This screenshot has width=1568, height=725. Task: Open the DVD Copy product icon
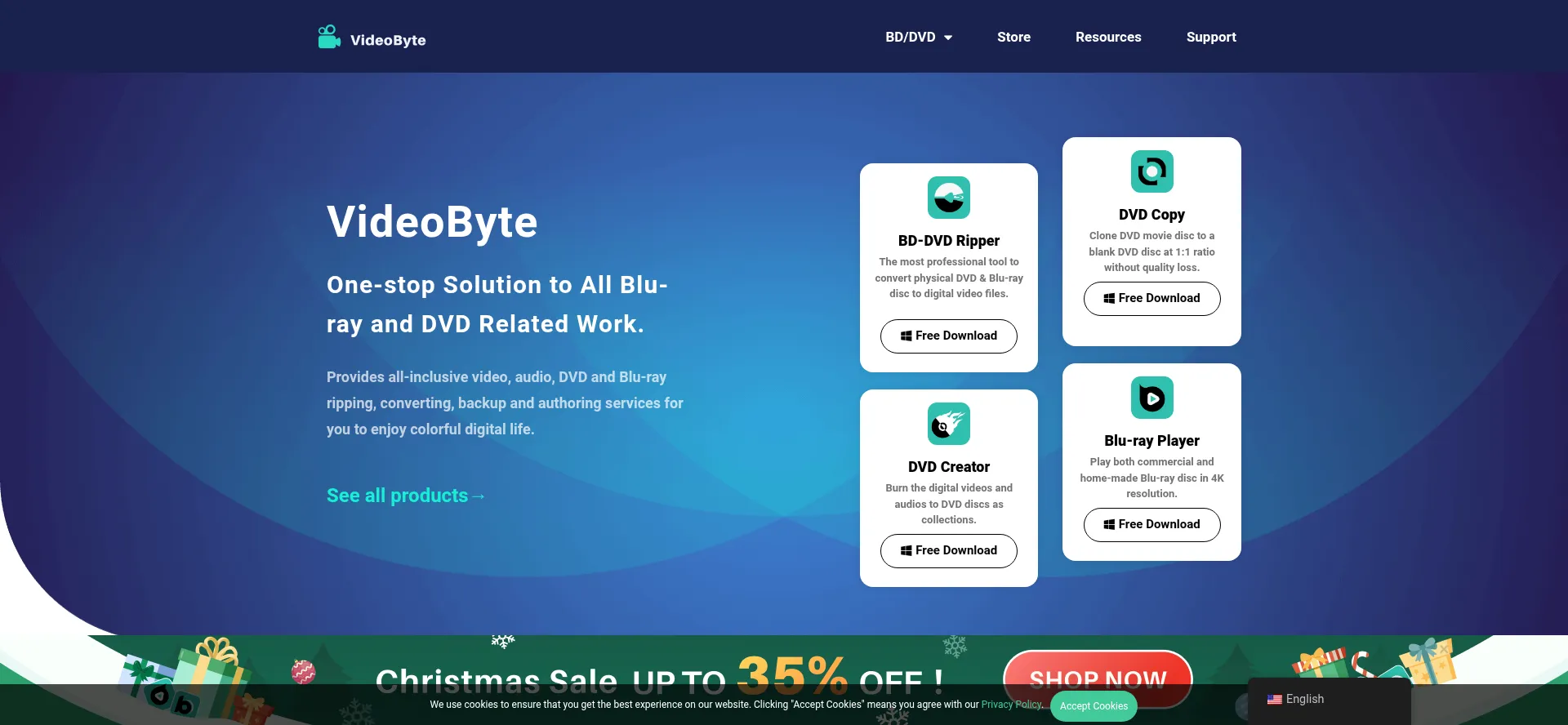pos(1152,171)
